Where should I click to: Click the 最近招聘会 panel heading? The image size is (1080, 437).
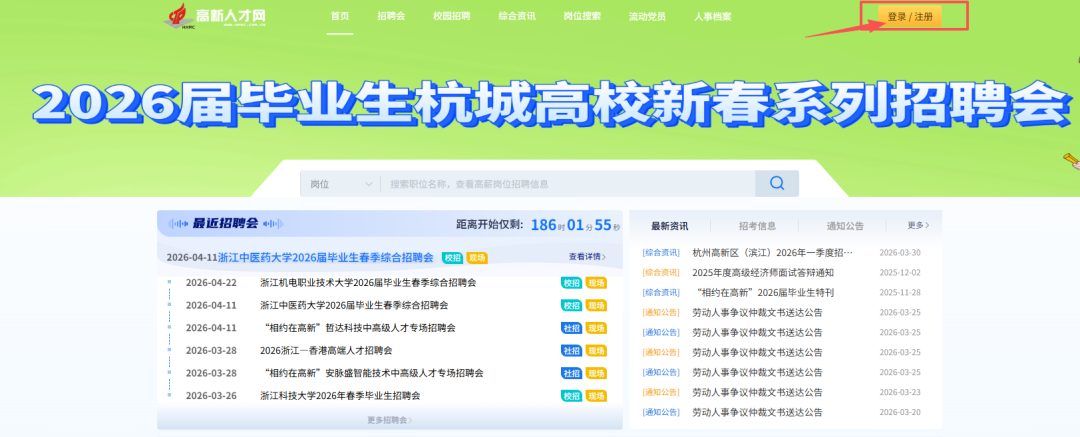[225, 224]
